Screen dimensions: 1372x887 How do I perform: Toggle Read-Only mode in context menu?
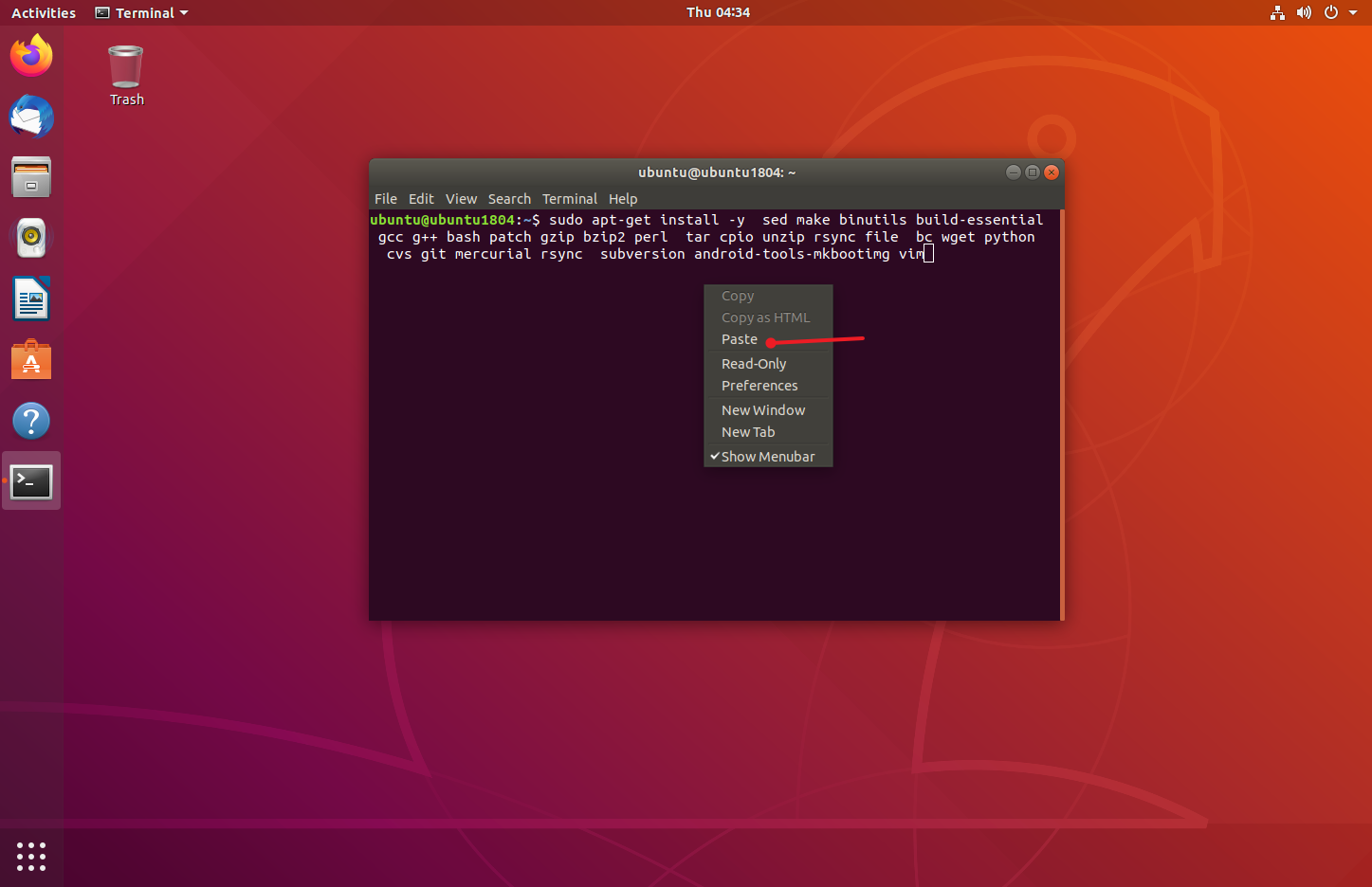tap(754, 364)
